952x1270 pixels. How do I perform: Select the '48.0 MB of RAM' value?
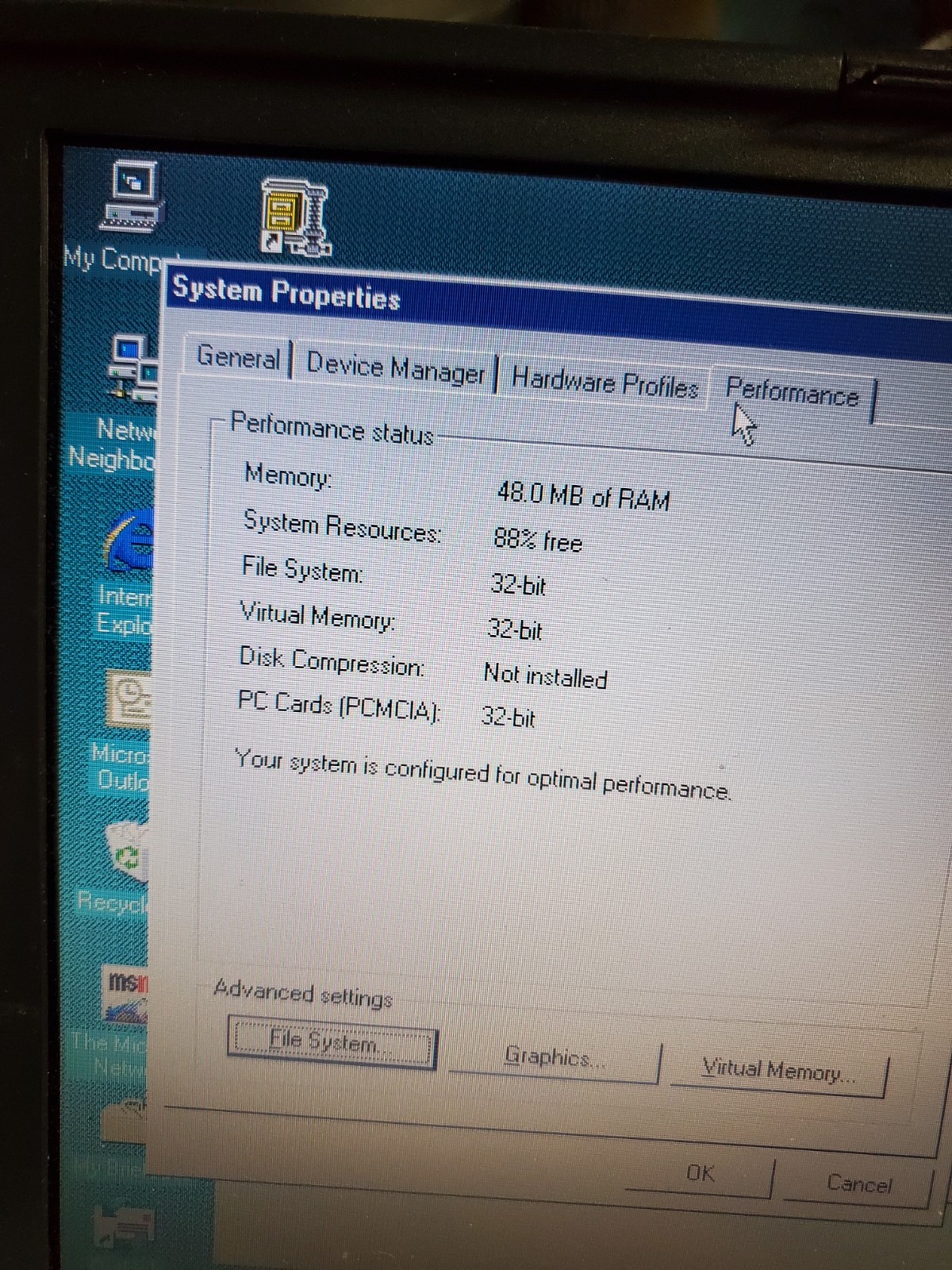pyautogui.click(x=583, y=496)
